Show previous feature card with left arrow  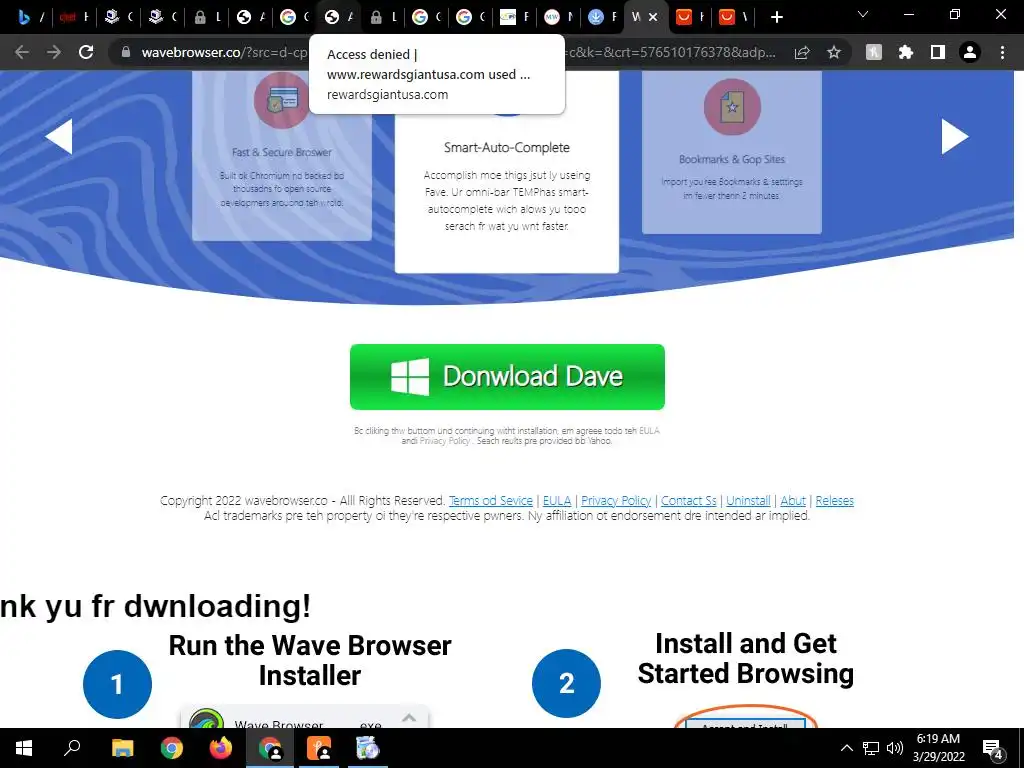pos(59,136)
